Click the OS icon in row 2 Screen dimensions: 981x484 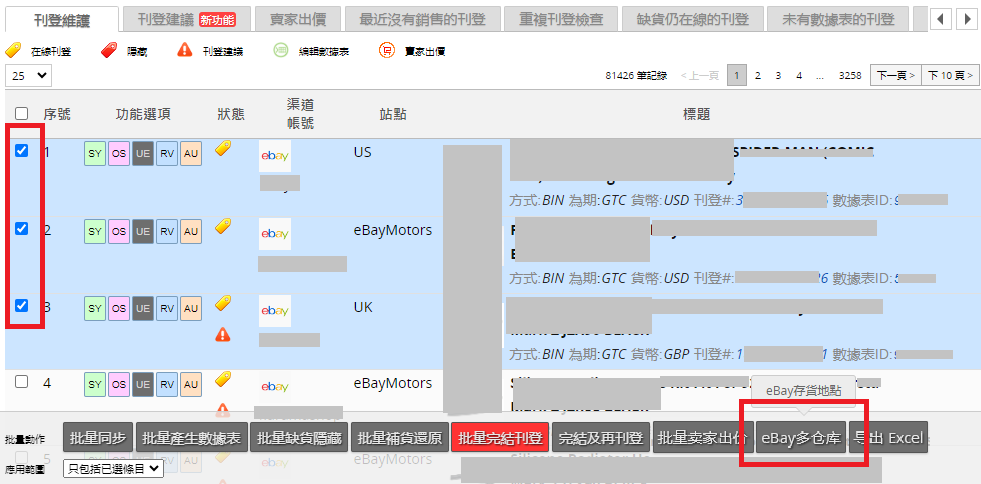pyautogui.click(x=119, y=232)
